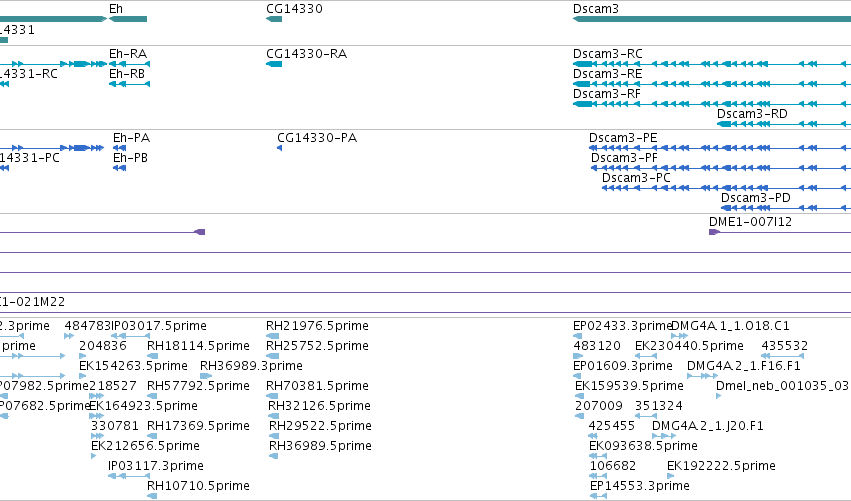
Task: Click the Eh-PA protein label
Action: pyautogui.click(x=131, y=138)
